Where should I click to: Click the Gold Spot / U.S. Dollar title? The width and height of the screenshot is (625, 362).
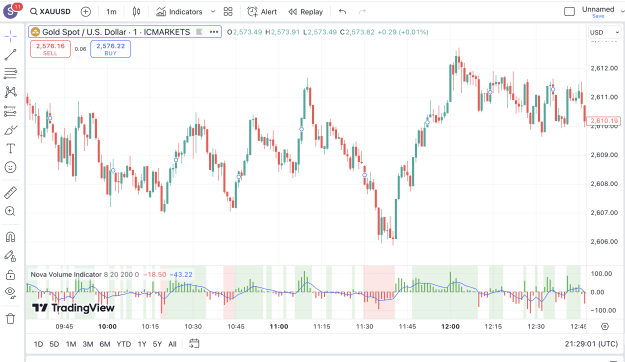click(116, 32)
